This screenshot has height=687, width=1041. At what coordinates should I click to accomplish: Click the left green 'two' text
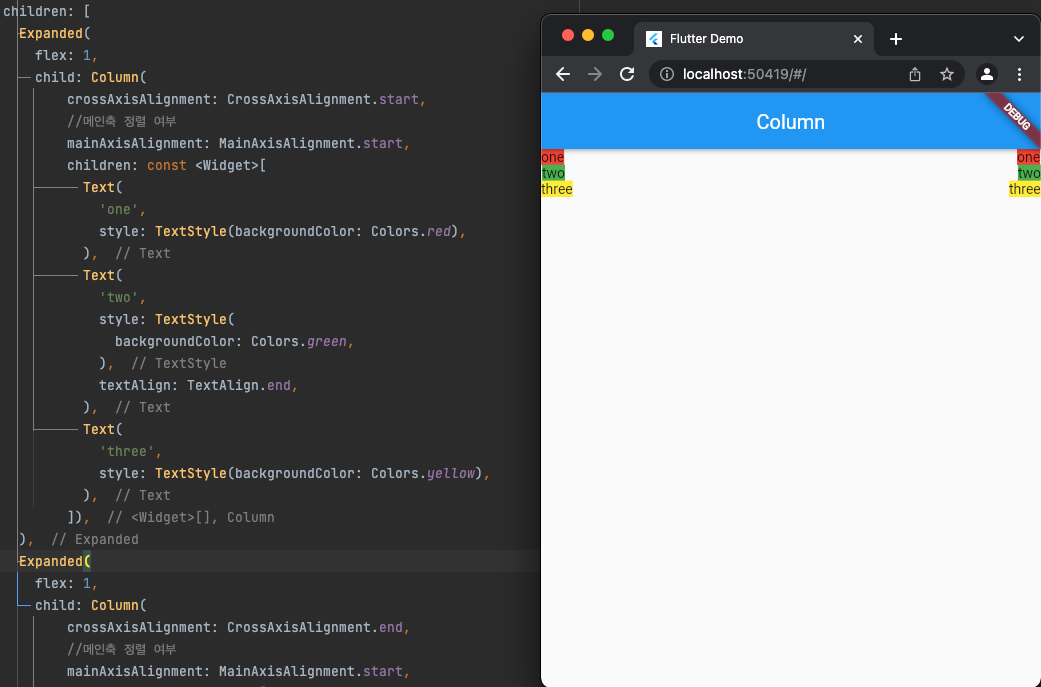coord(553,173)
